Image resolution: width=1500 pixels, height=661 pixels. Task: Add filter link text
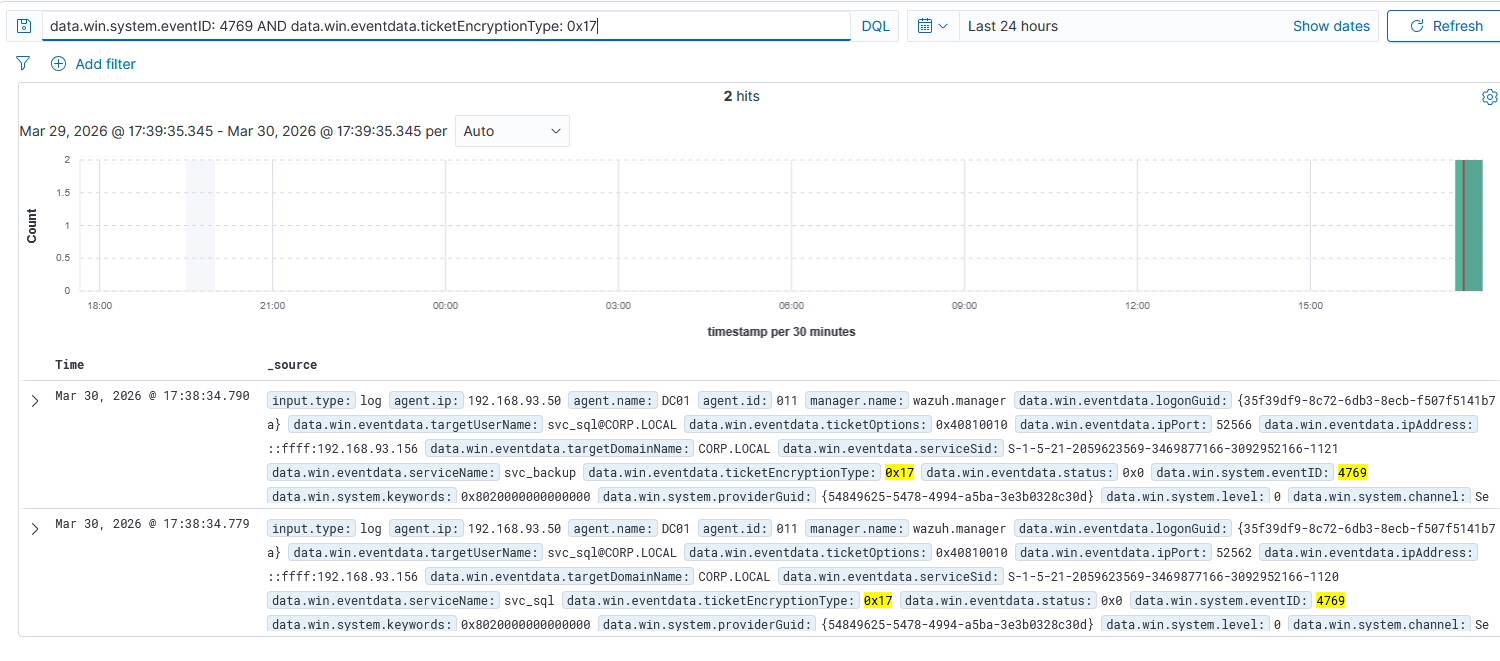105,64
